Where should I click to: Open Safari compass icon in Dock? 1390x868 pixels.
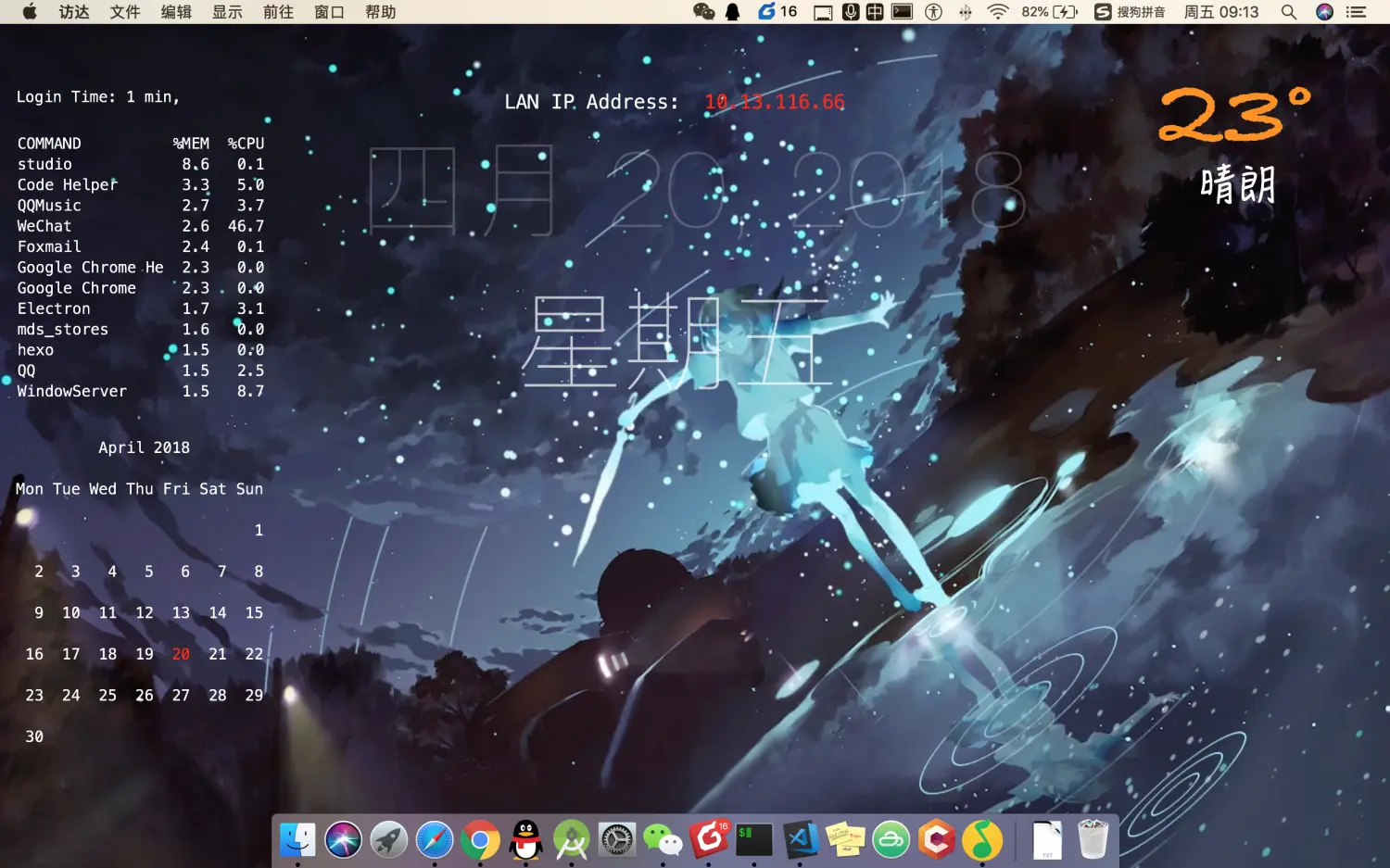(x=435, y=840)
